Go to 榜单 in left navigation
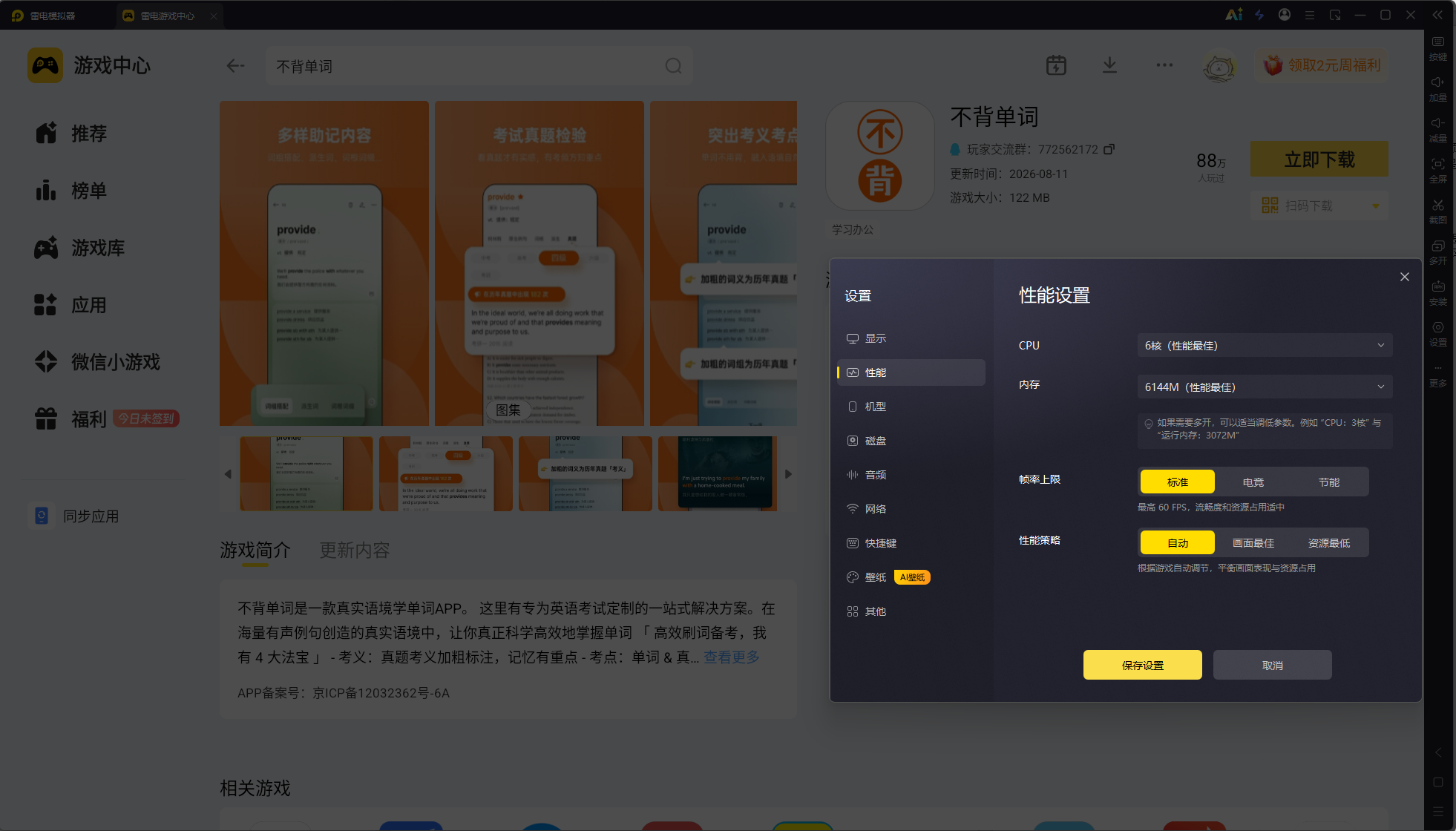Image resolution: width=1456 pixels, height=831 pixels. point(71,191)
